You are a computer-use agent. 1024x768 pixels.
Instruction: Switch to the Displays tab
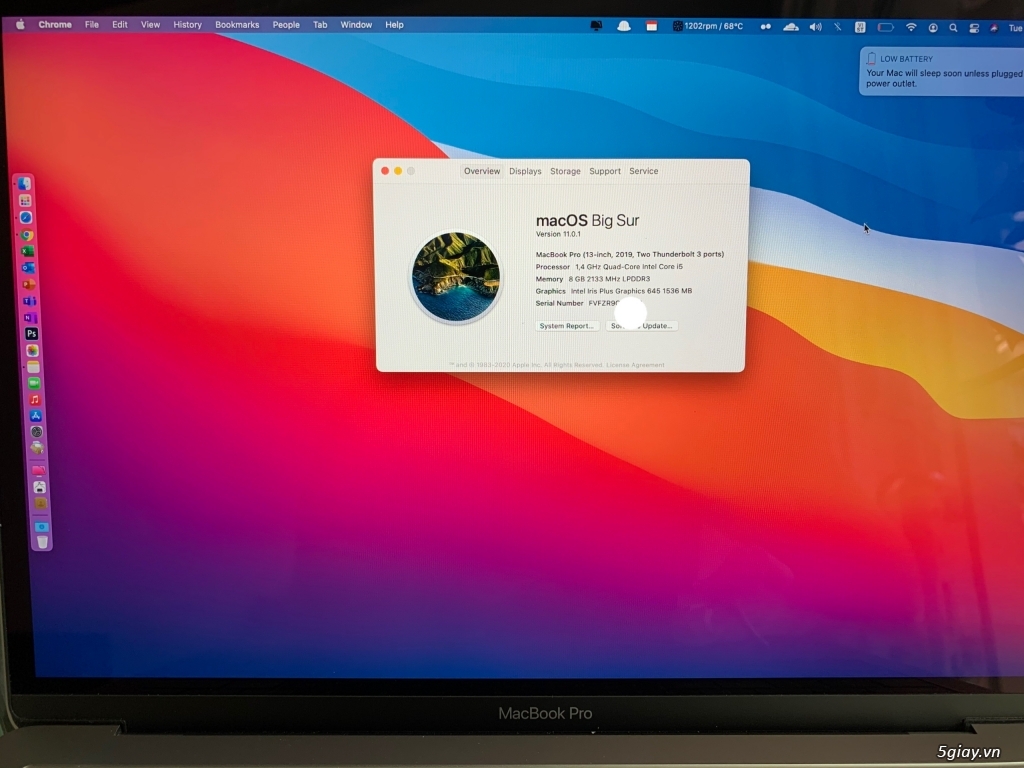pos(525,171)
